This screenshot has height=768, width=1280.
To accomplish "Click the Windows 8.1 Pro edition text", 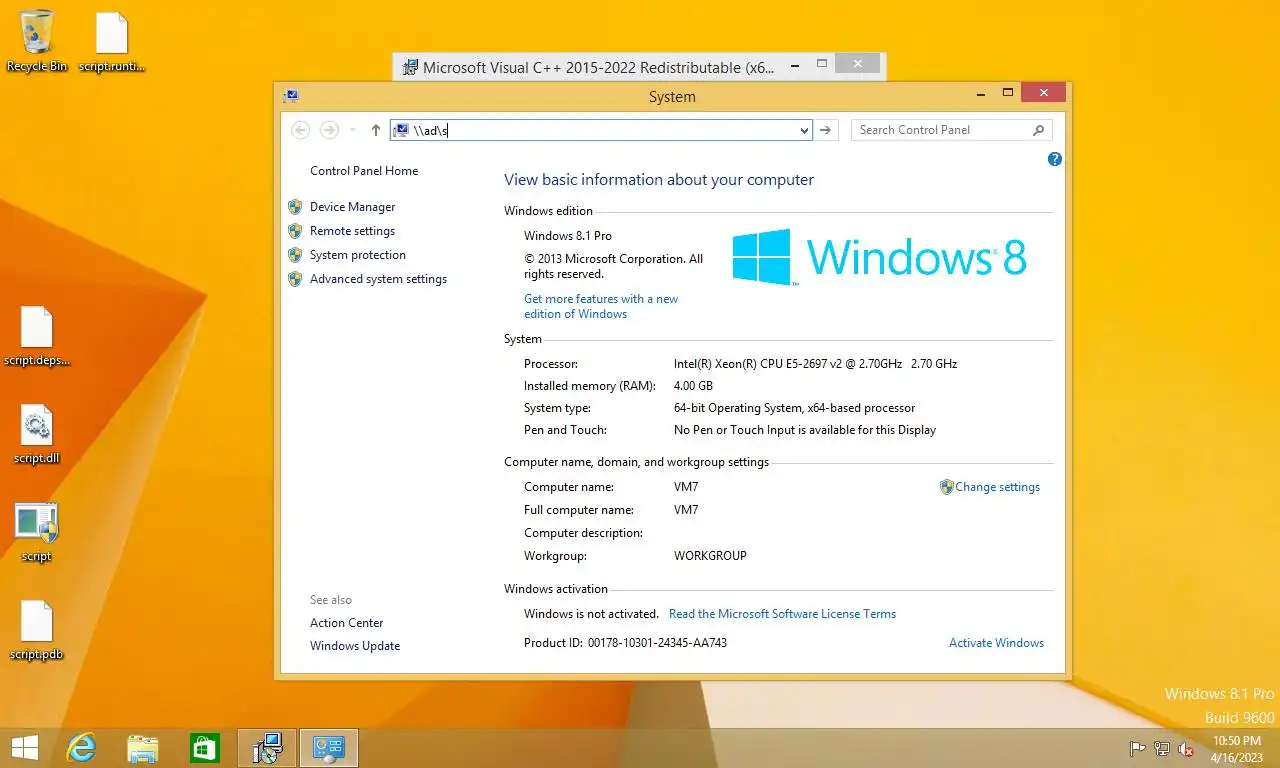I will coord(568,236).
